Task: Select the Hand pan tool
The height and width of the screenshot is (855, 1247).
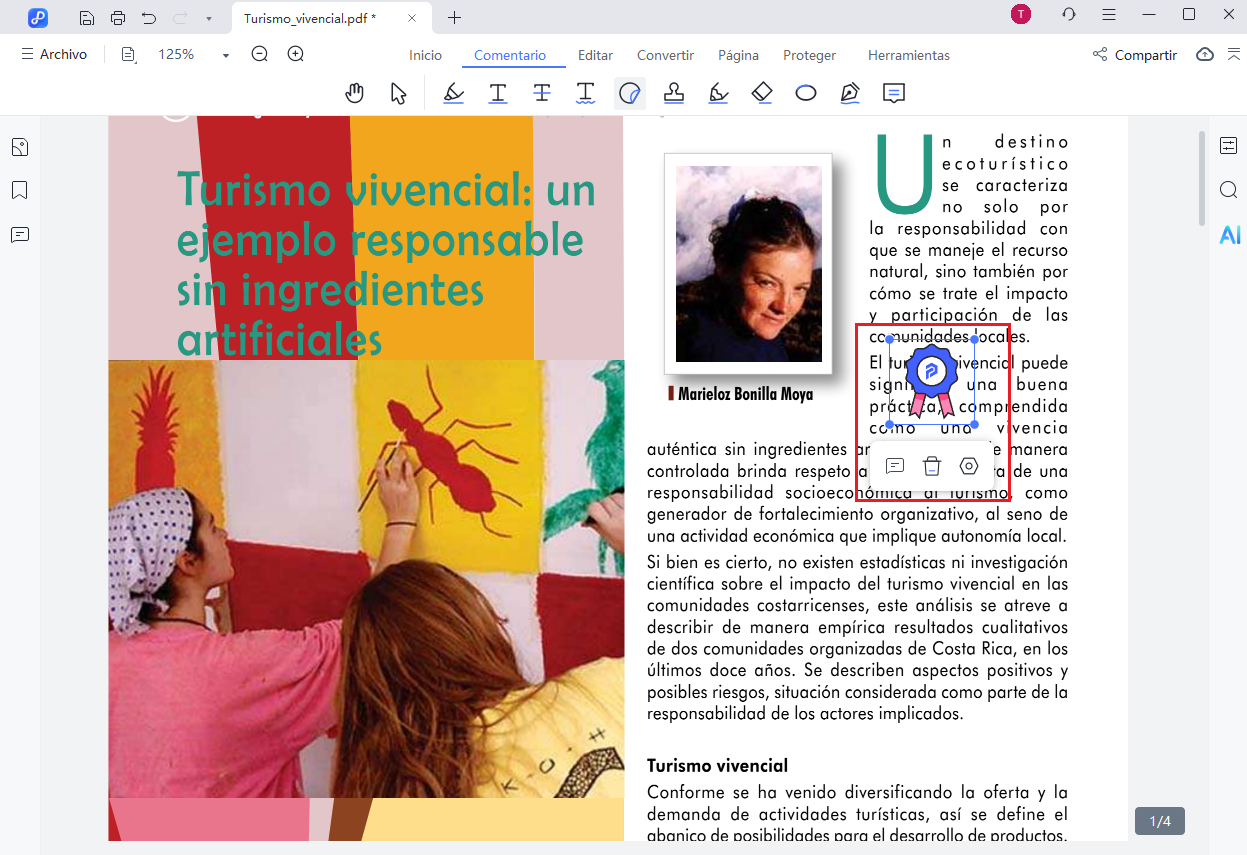Action: pyautogui.click(x=354, y=93)
